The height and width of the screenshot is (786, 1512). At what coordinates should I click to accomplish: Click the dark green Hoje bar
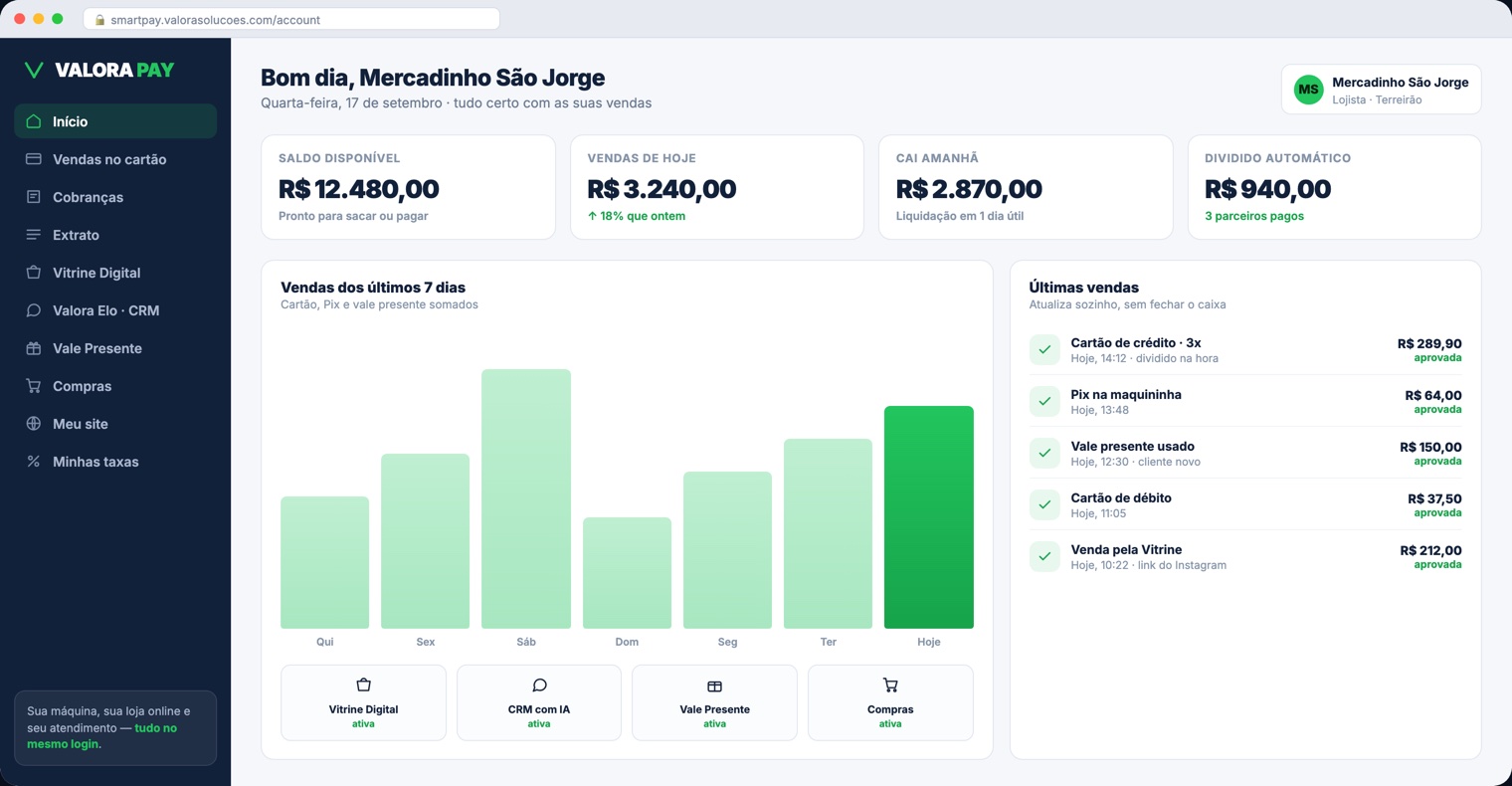929,517
